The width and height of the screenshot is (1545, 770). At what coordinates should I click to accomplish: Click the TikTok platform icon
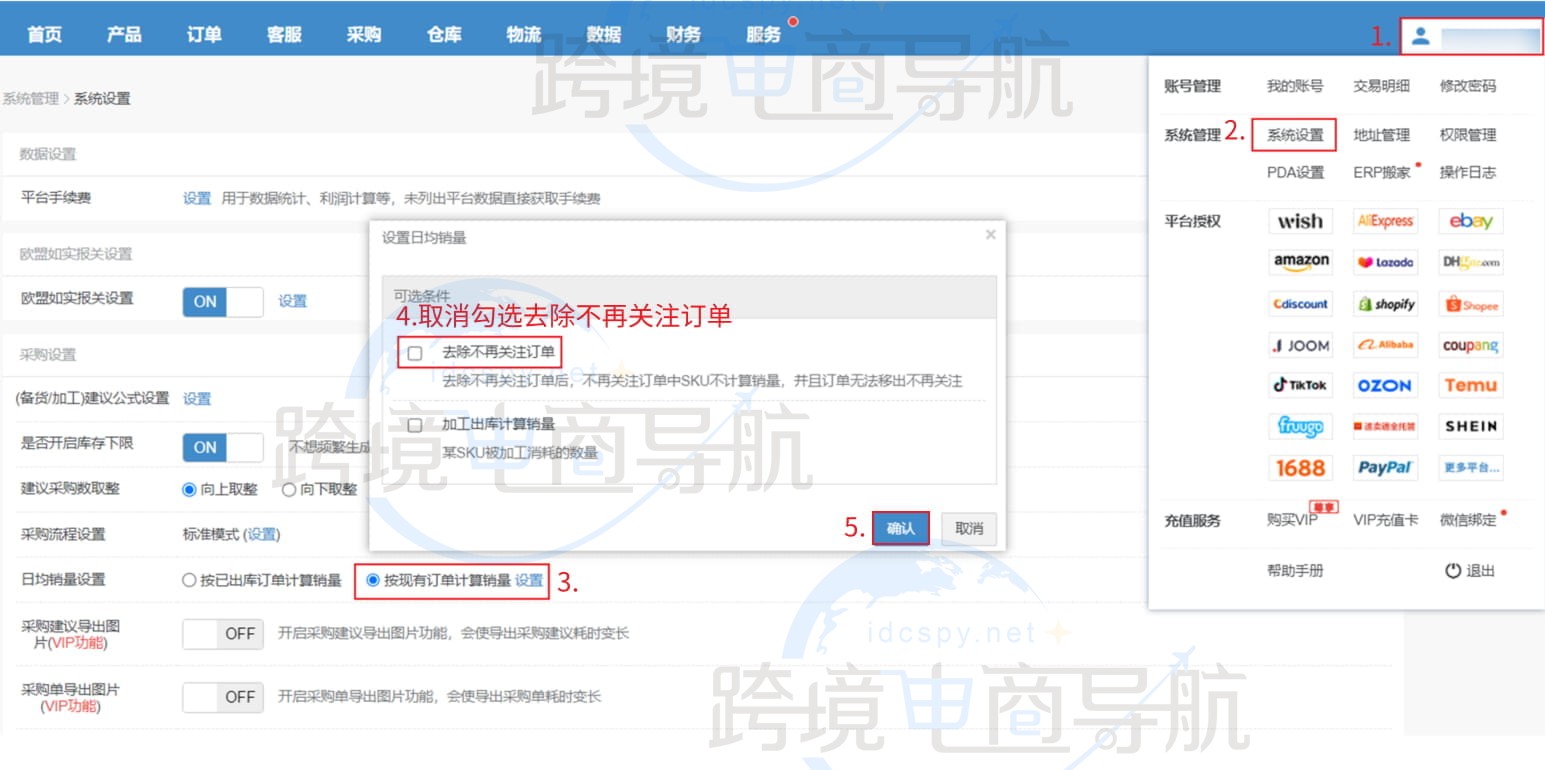1300,385
